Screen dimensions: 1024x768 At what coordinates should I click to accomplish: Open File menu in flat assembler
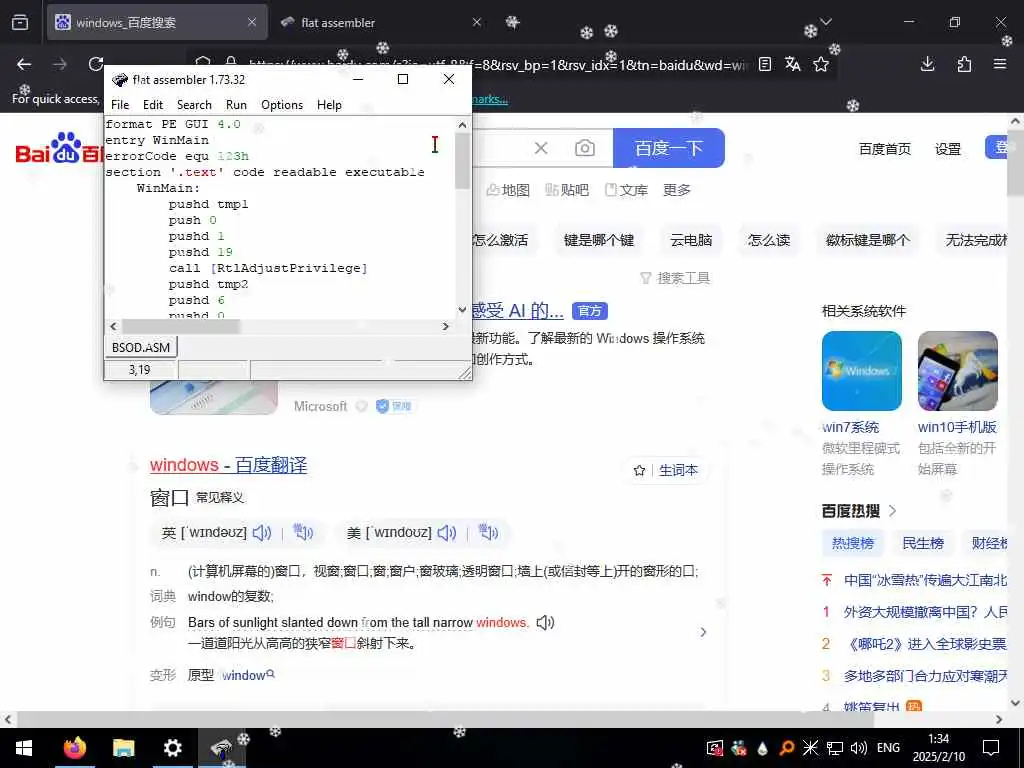(120, 104)
